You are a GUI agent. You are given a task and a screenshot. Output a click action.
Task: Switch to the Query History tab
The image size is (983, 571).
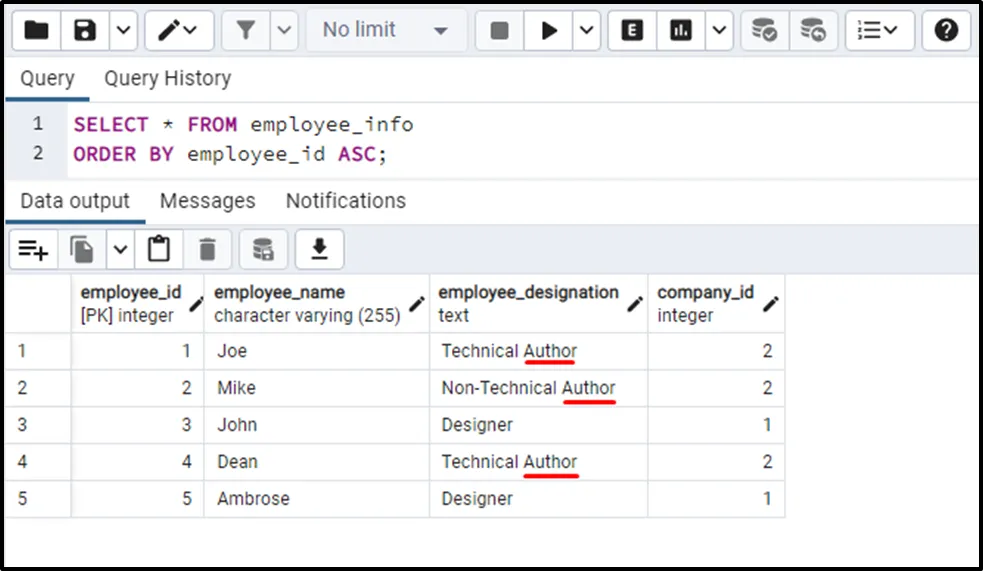click(167, 78)
